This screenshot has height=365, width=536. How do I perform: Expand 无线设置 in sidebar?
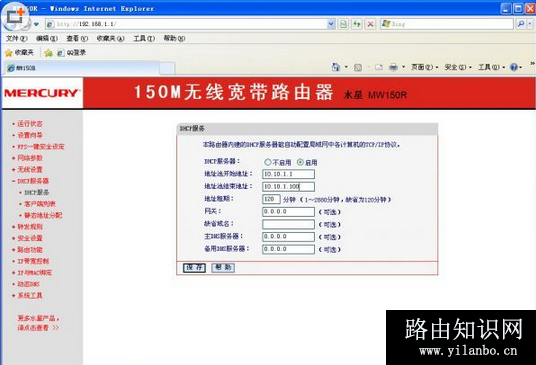coord(30,170)
